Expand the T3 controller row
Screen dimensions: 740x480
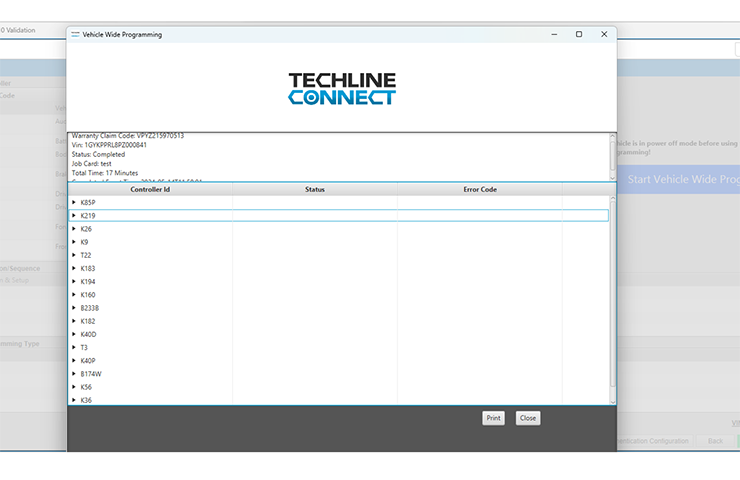click(74, 348)
